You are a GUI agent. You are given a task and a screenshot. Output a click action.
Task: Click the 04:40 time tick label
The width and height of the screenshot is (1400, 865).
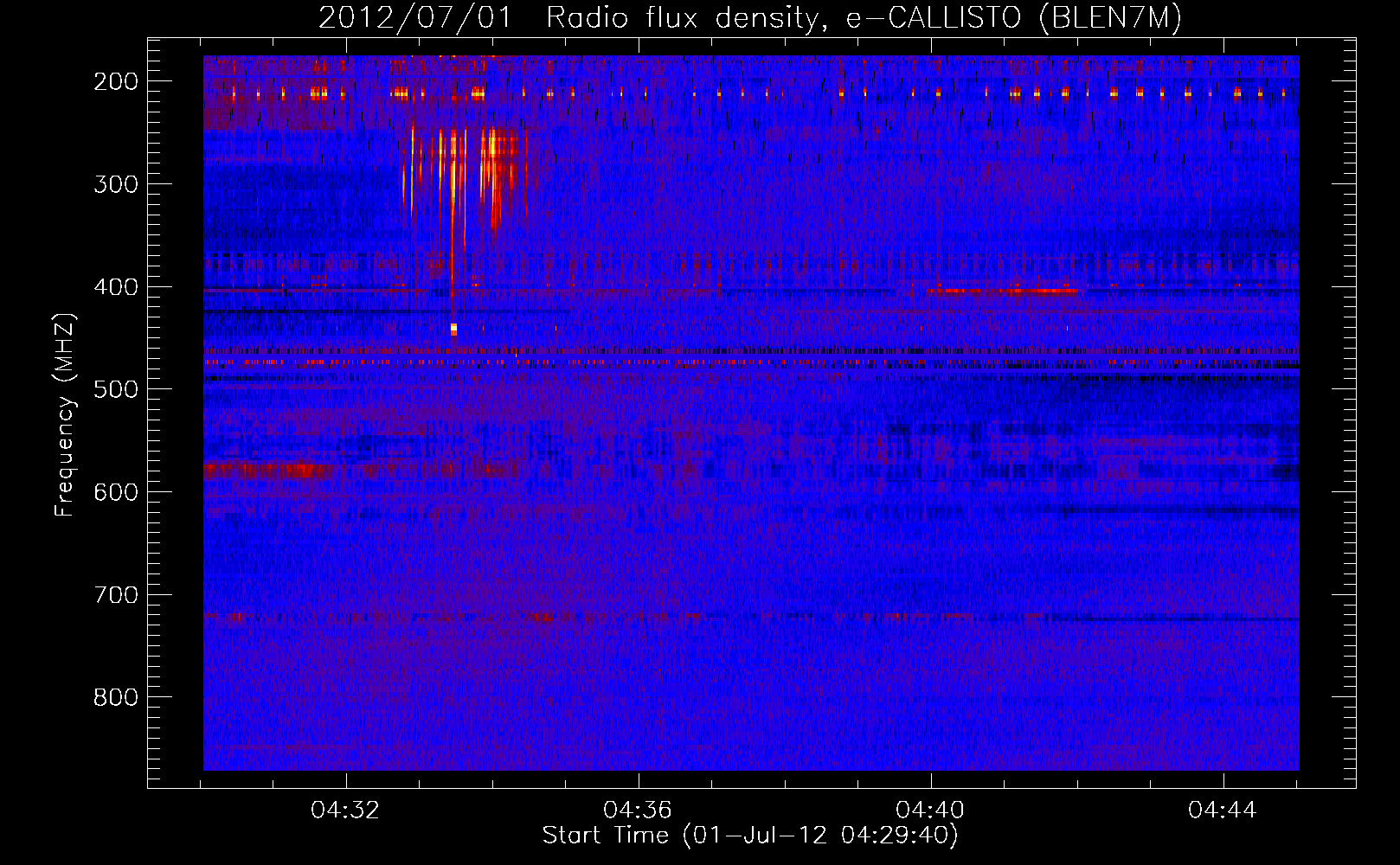click(930, 811)
